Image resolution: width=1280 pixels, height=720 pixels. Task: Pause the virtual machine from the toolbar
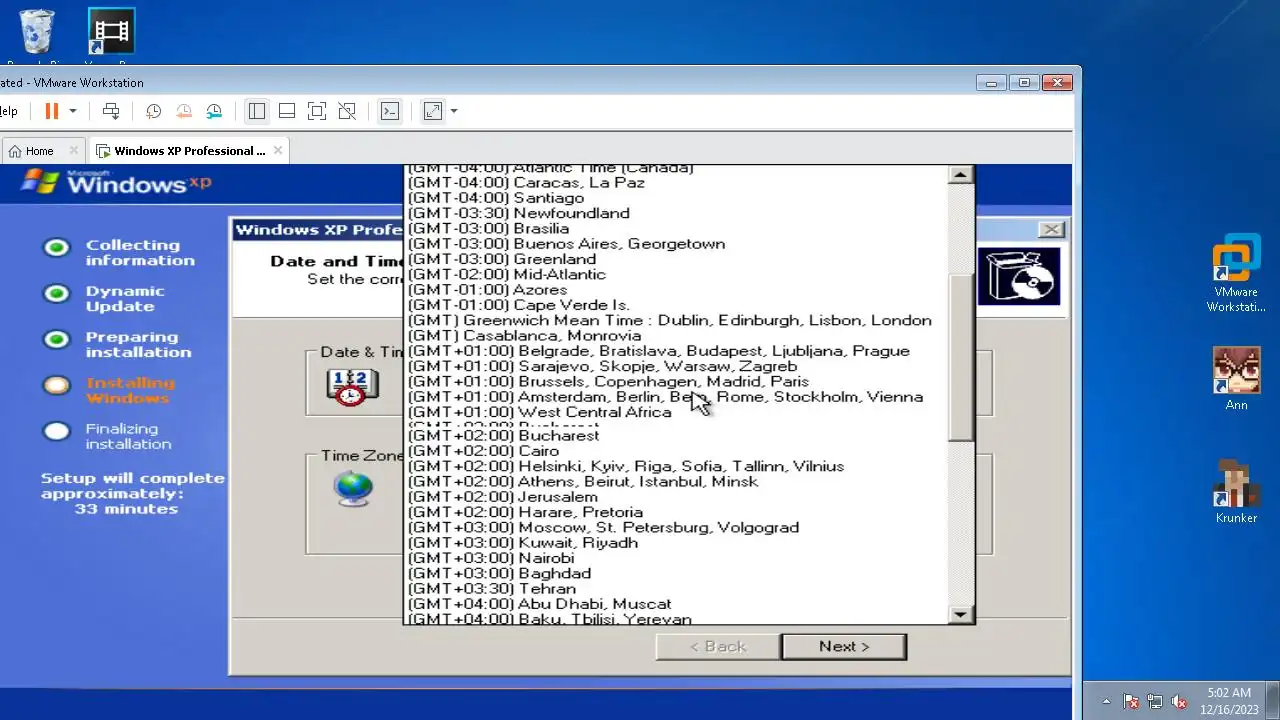pos(52,111)
